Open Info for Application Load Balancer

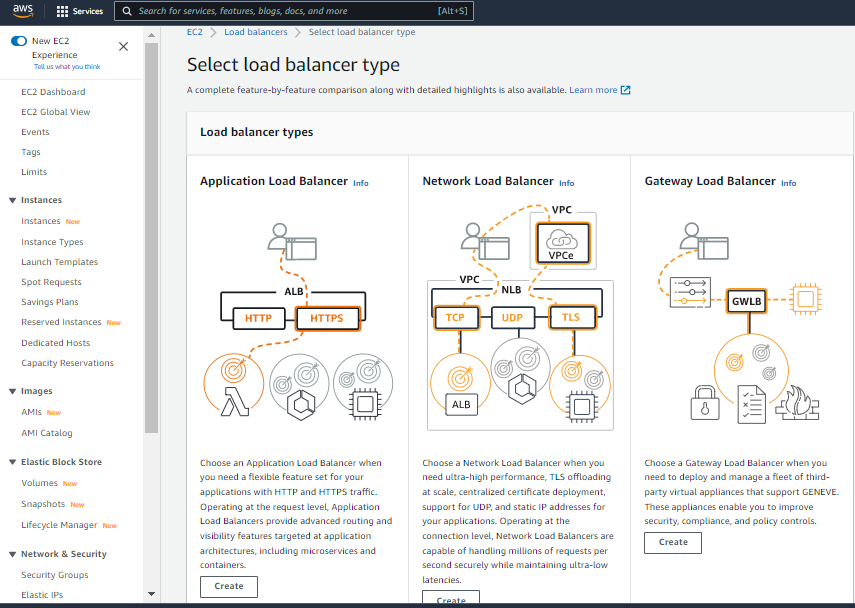pos(360,183)
